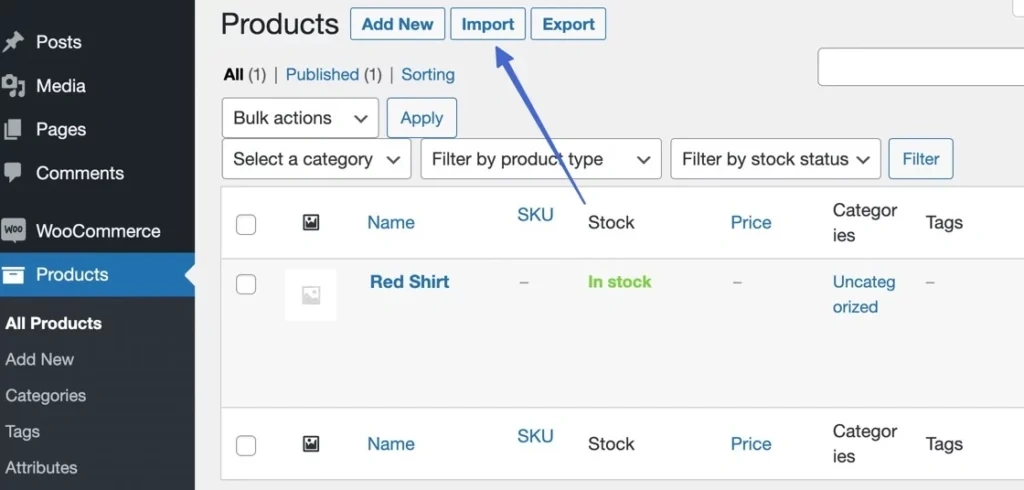Click the image column icon in table header
Image resolution: width=1024 pixels, height=490 pixels.
coord(311,223)
